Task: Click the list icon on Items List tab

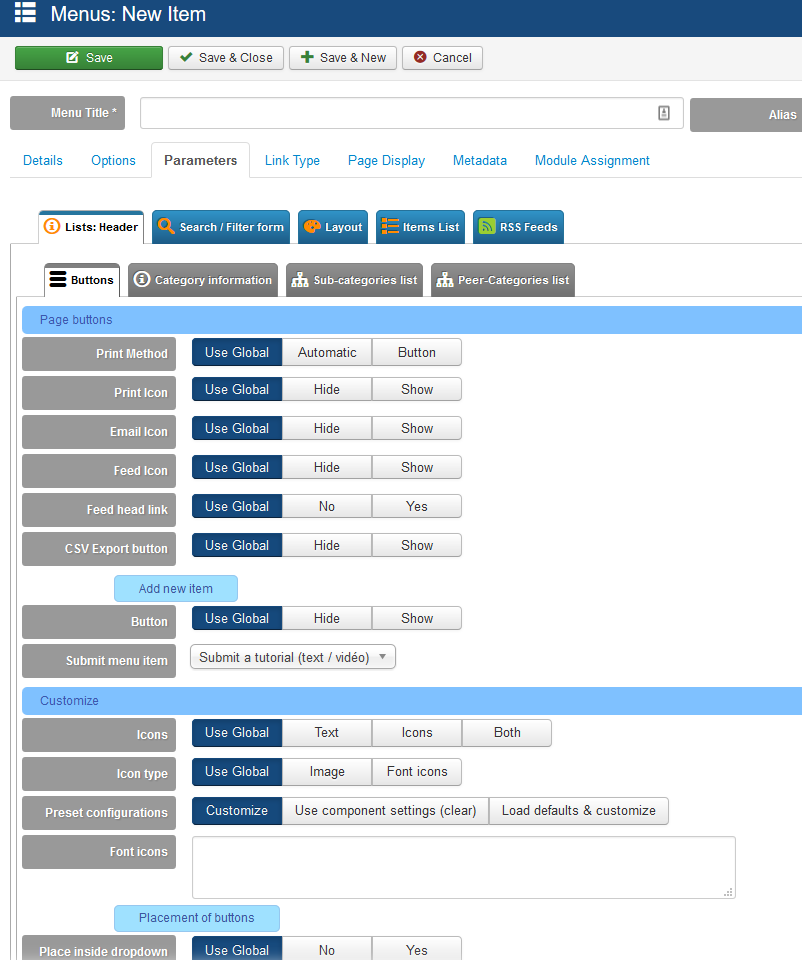Action: point(389,227)
